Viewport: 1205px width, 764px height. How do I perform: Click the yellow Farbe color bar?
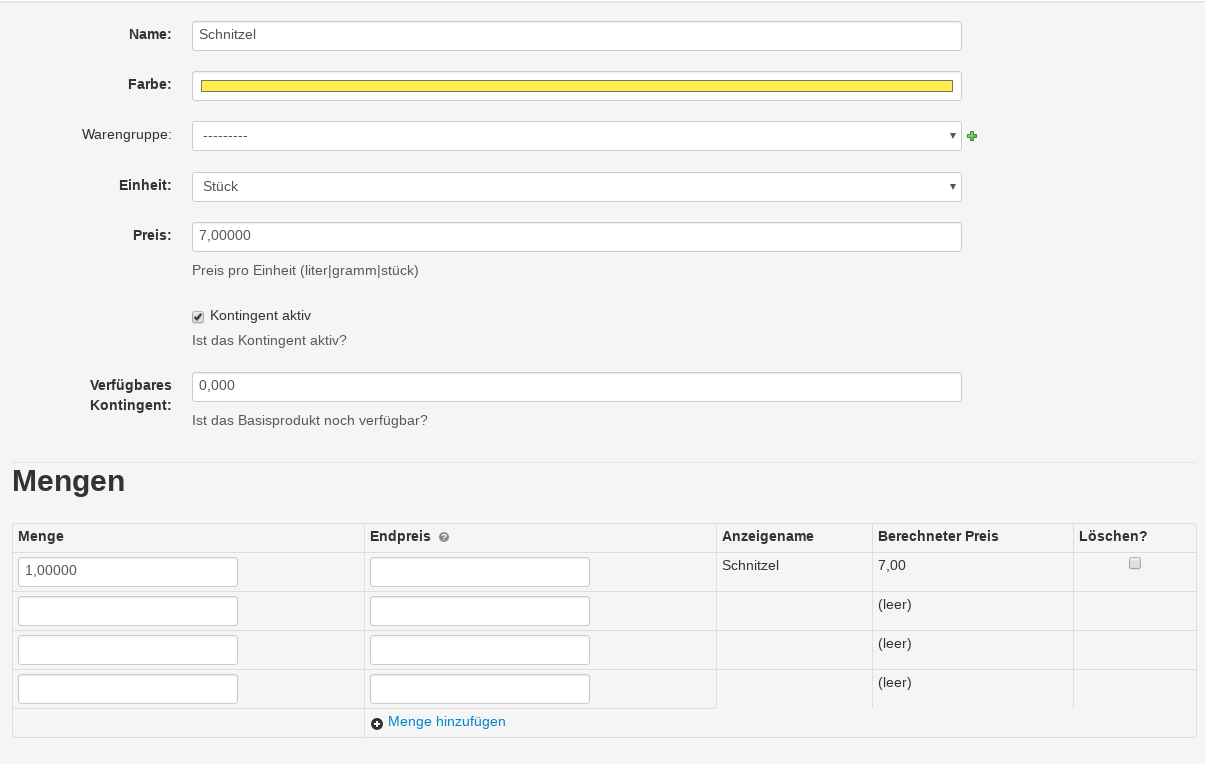(x=576, y=86)
